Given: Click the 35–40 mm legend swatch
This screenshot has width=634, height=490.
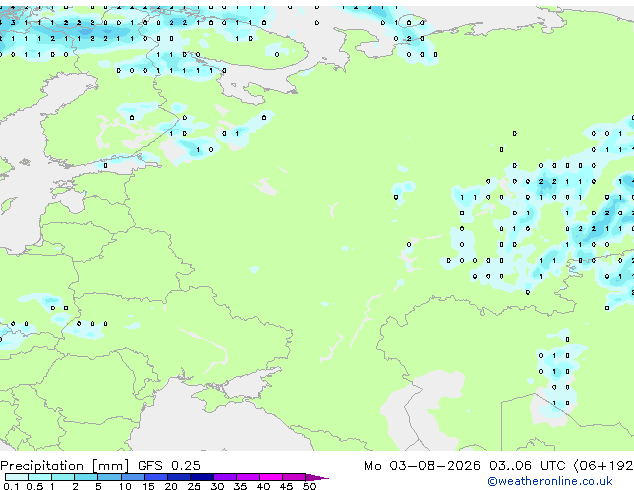Looking at the screenshot, I should (247, 477).
